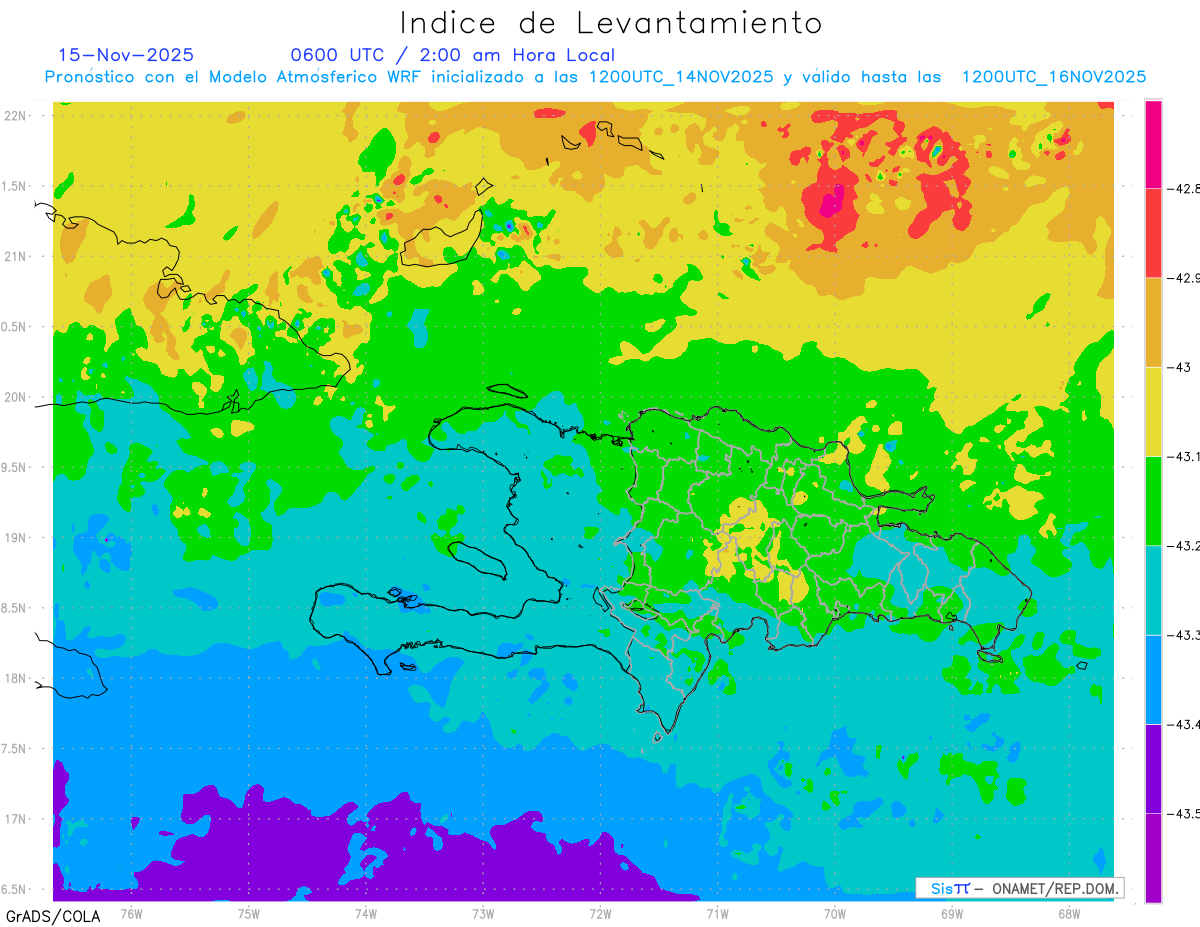Image resolution: width=1200 pixels, height=927 pixels.
Task: Click the longitude label '71W'
Action: [717, 913]
